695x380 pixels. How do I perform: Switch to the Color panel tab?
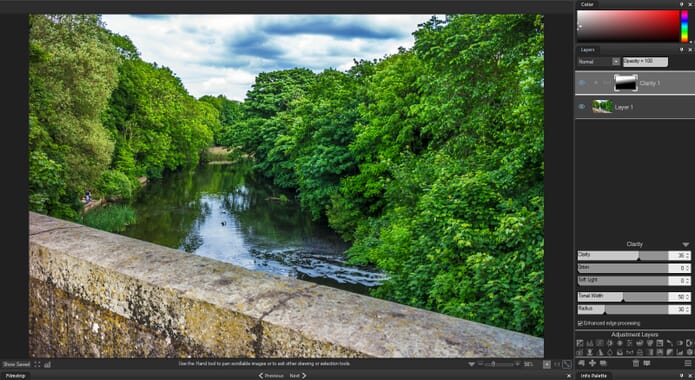(587, 4)
